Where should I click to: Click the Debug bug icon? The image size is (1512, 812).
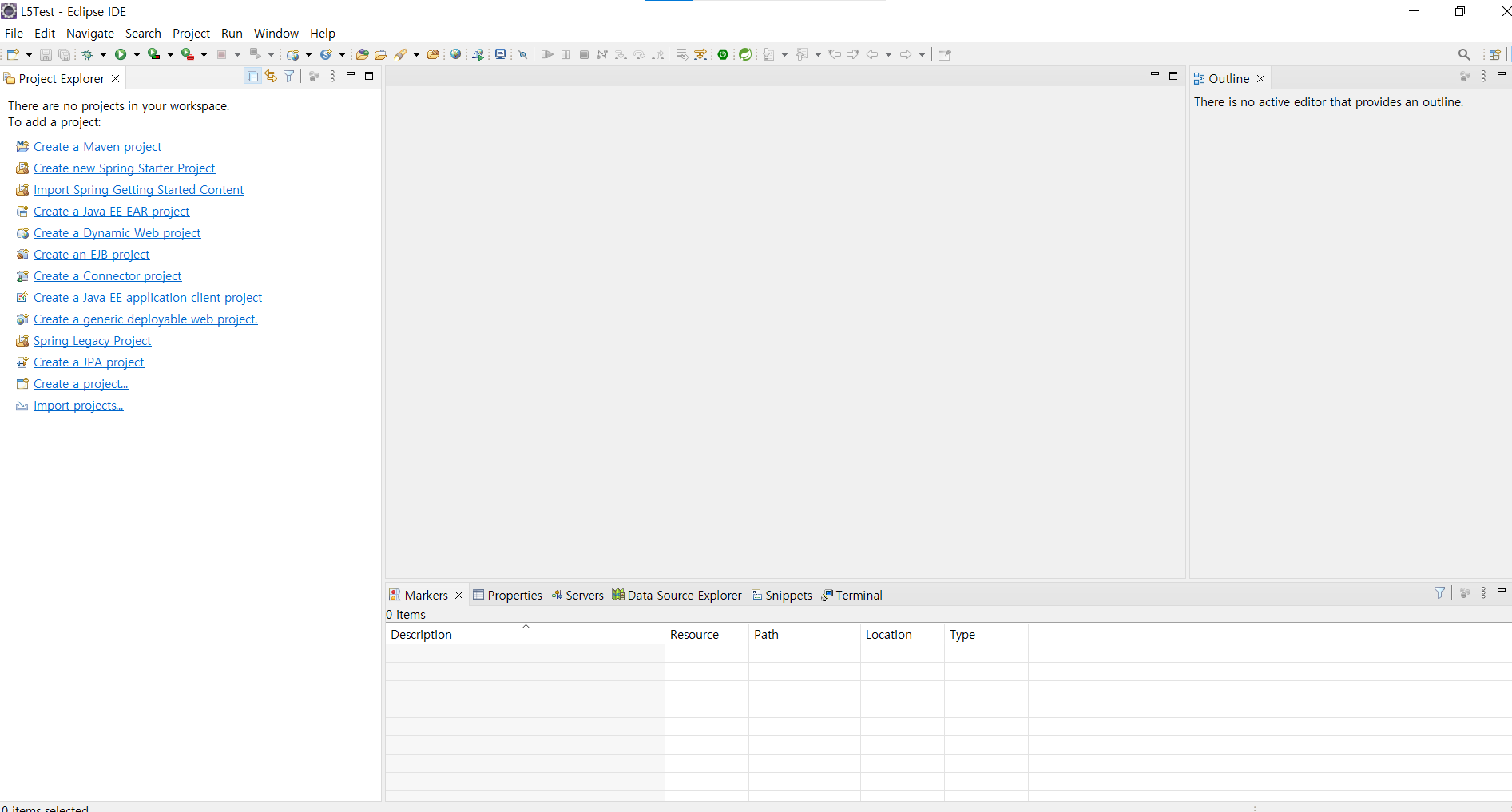click(87, 54)
